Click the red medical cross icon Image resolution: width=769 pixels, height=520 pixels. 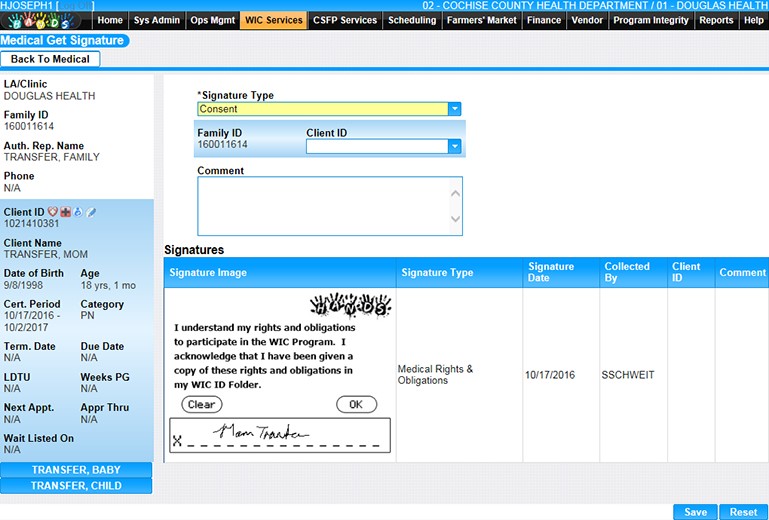(x=66, y=212)
